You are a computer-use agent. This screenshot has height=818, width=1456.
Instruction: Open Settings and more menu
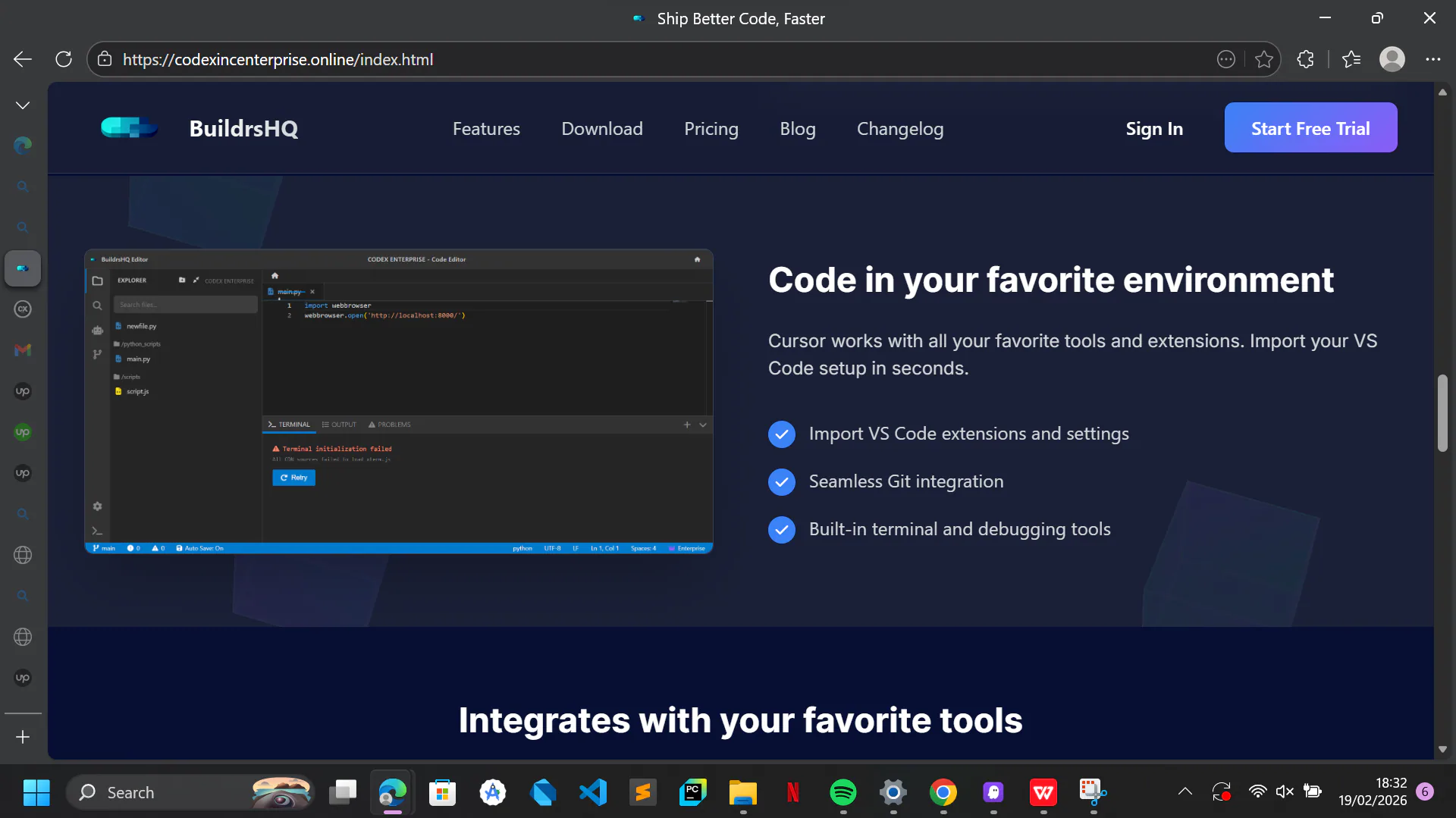click(1432, 59)
